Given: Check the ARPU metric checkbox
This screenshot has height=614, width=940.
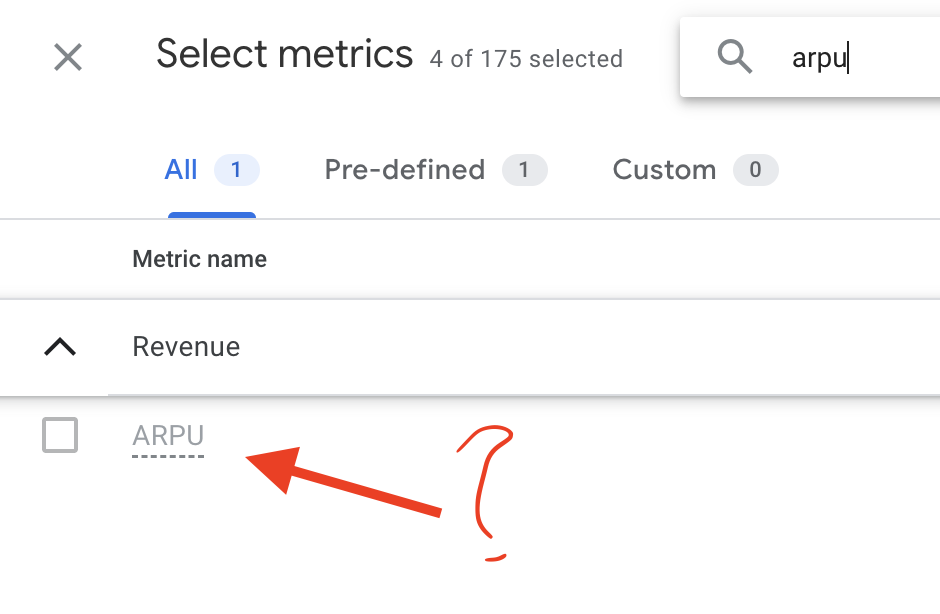Looking at the screenshot, I should pyautogui.click(x=60, y=435).
